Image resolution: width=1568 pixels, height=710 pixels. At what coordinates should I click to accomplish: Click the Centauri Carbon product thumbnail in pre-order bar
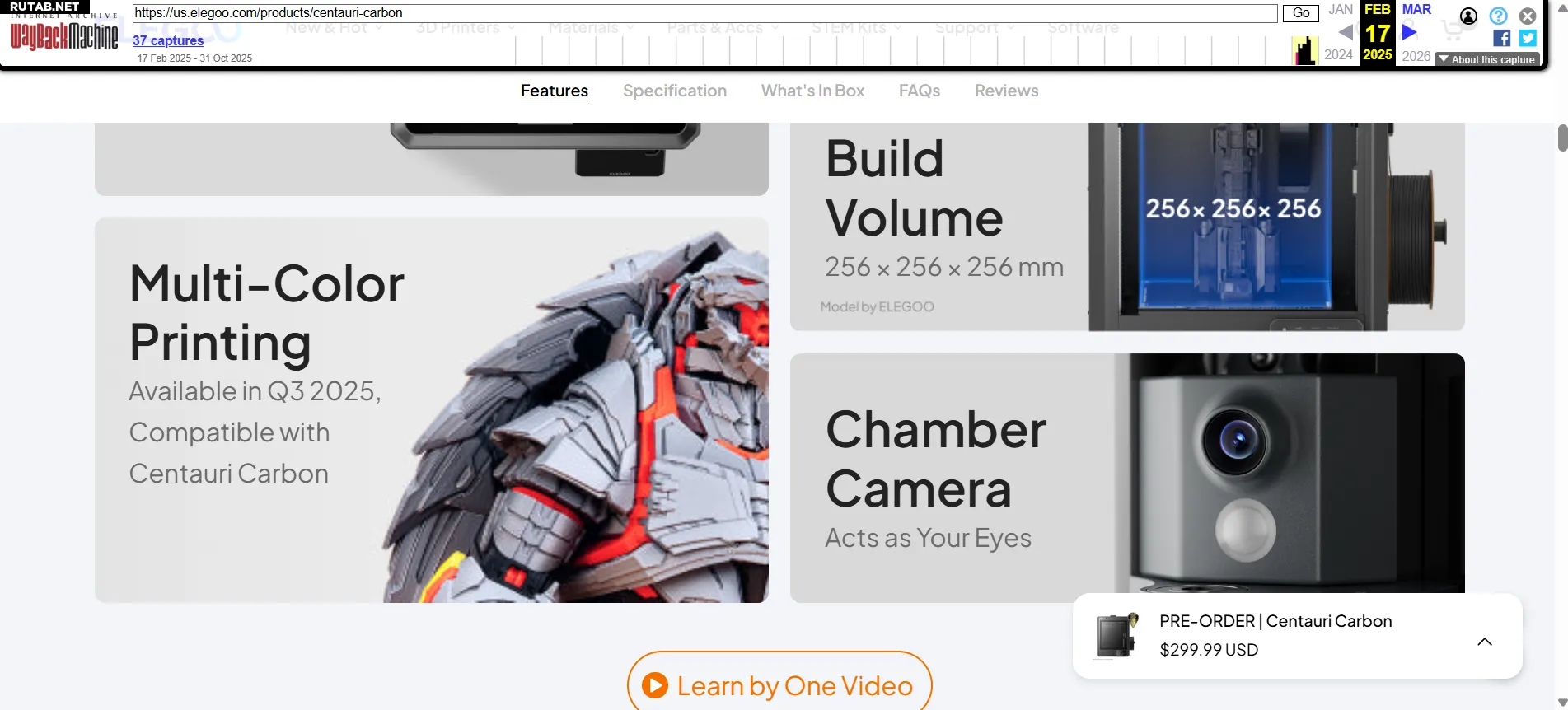pos(1116,636)
